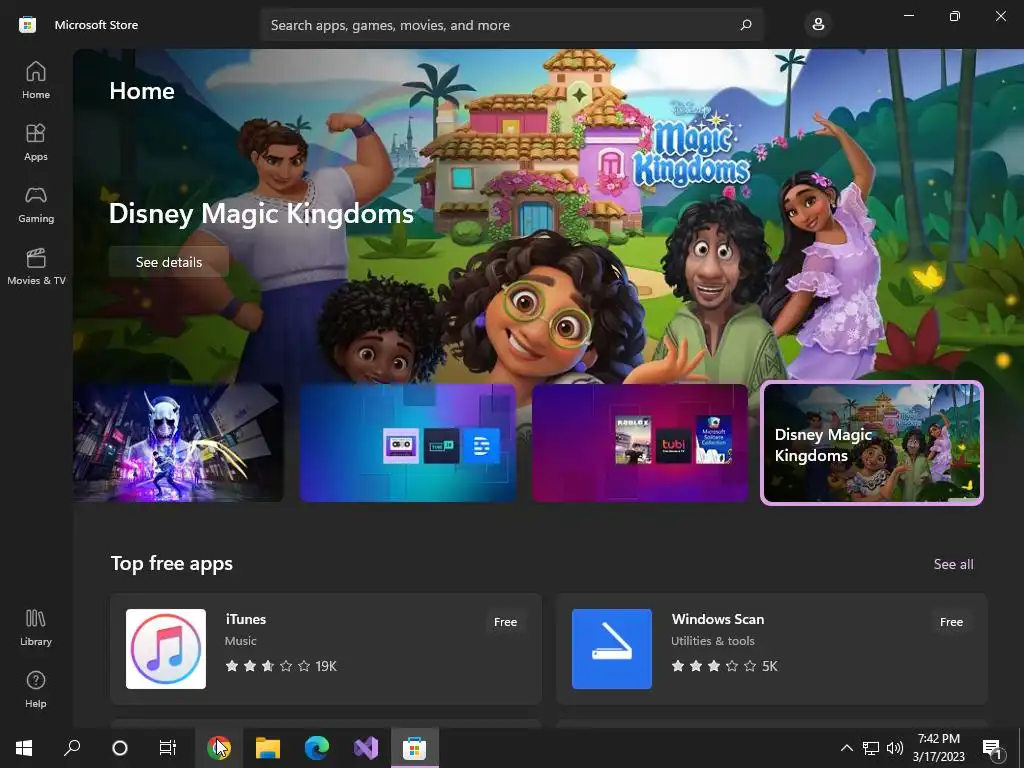
Task: Open Movies & TV section in sidebar
Action: click(36, 266)
